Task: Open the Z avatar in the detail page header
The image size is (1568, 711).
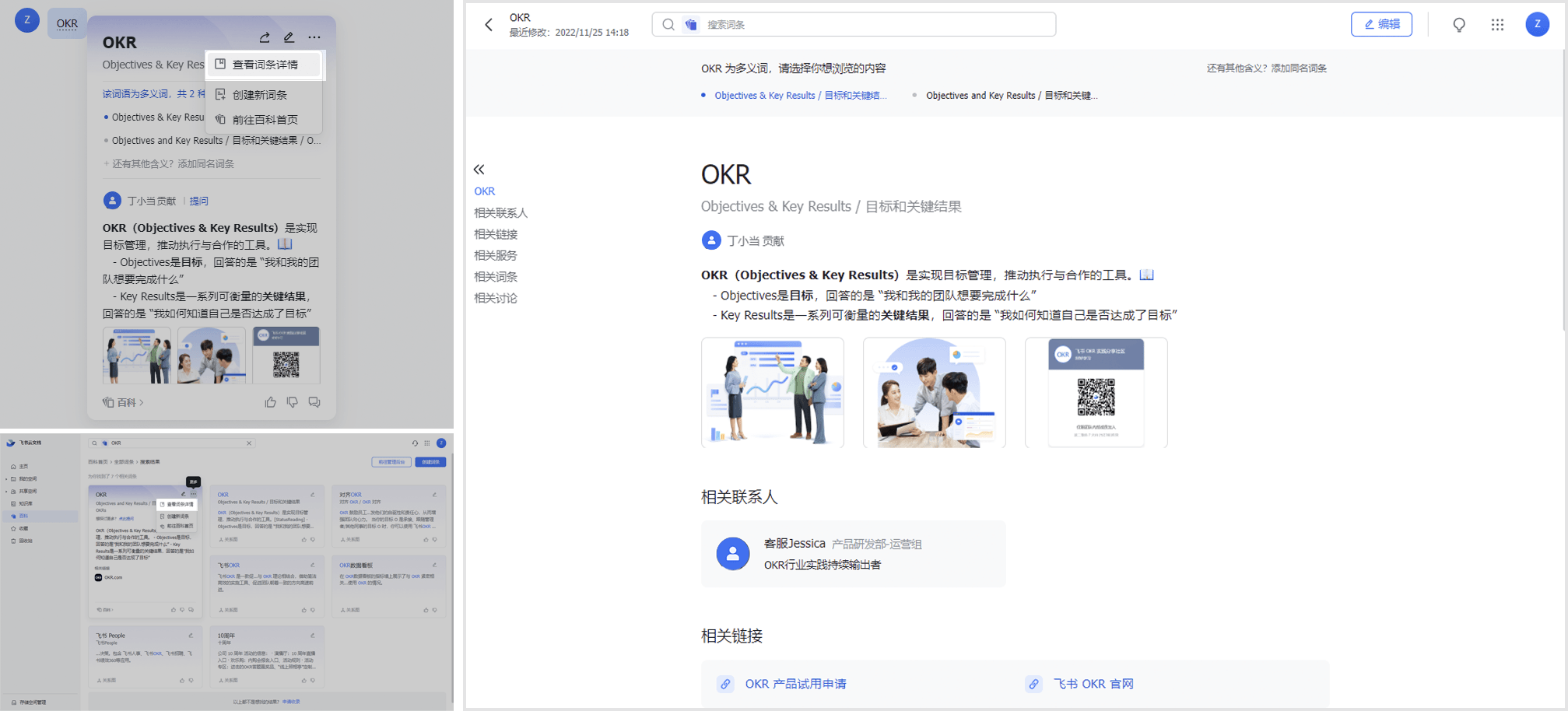Action: 1537,24
